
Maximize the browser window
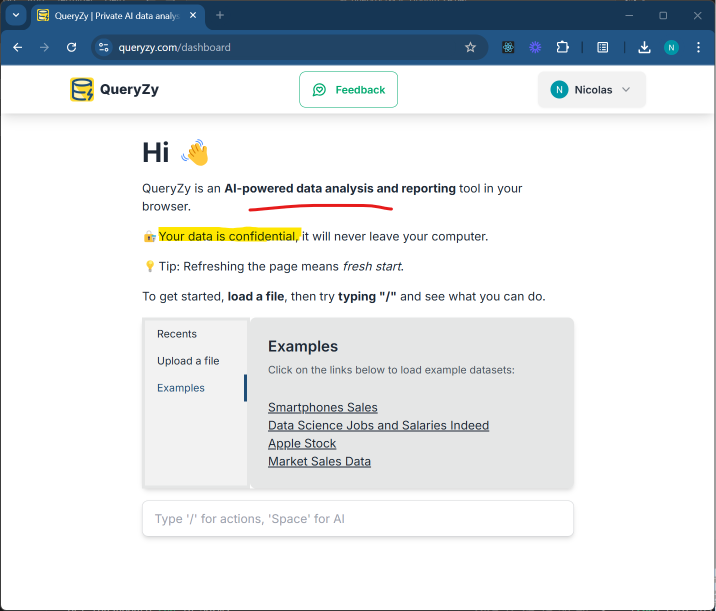tap(663, 16)
